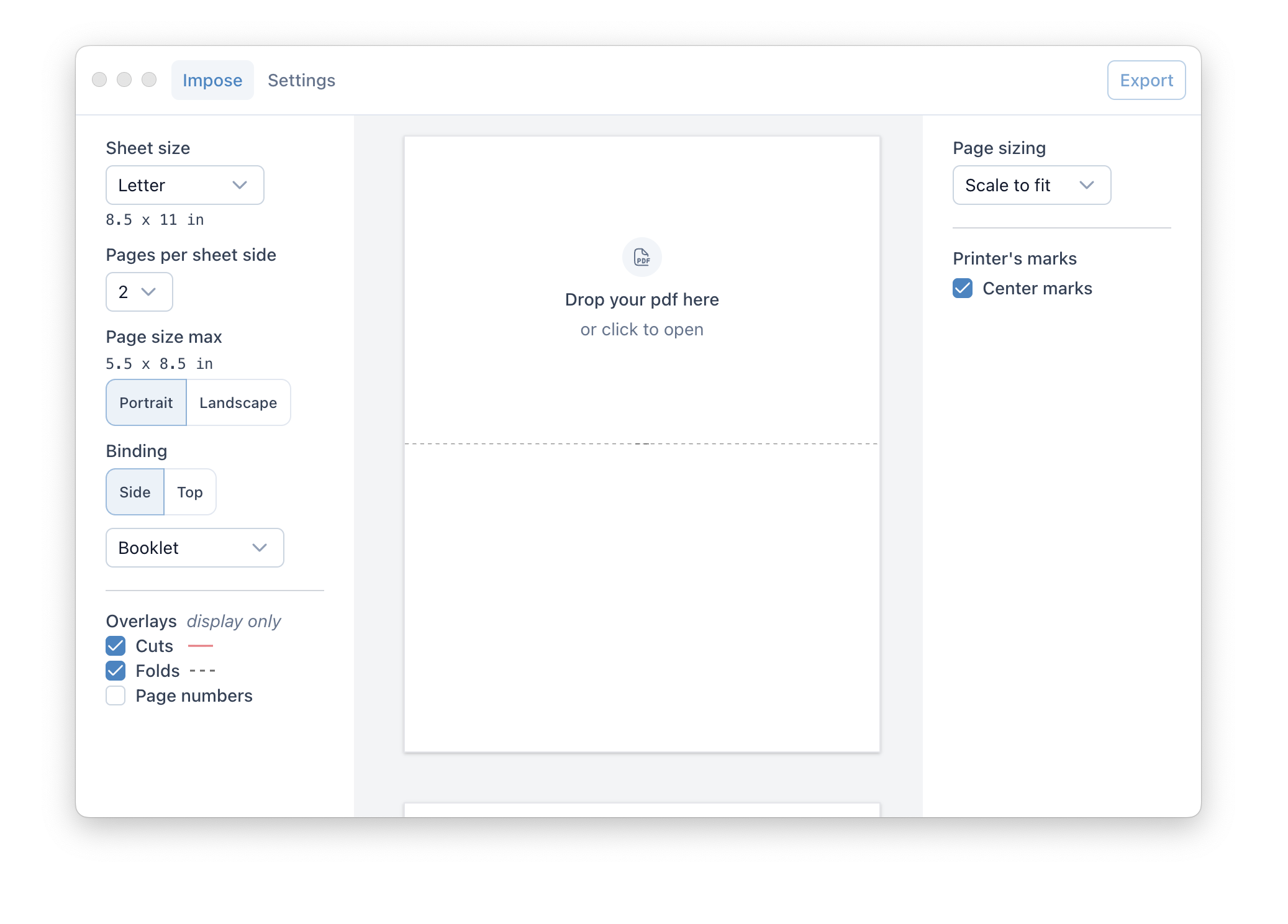This screenshot has height=924, width=1288.
Task: Click the Booklet dropdown chevron arrow
Action: [260, 548]
